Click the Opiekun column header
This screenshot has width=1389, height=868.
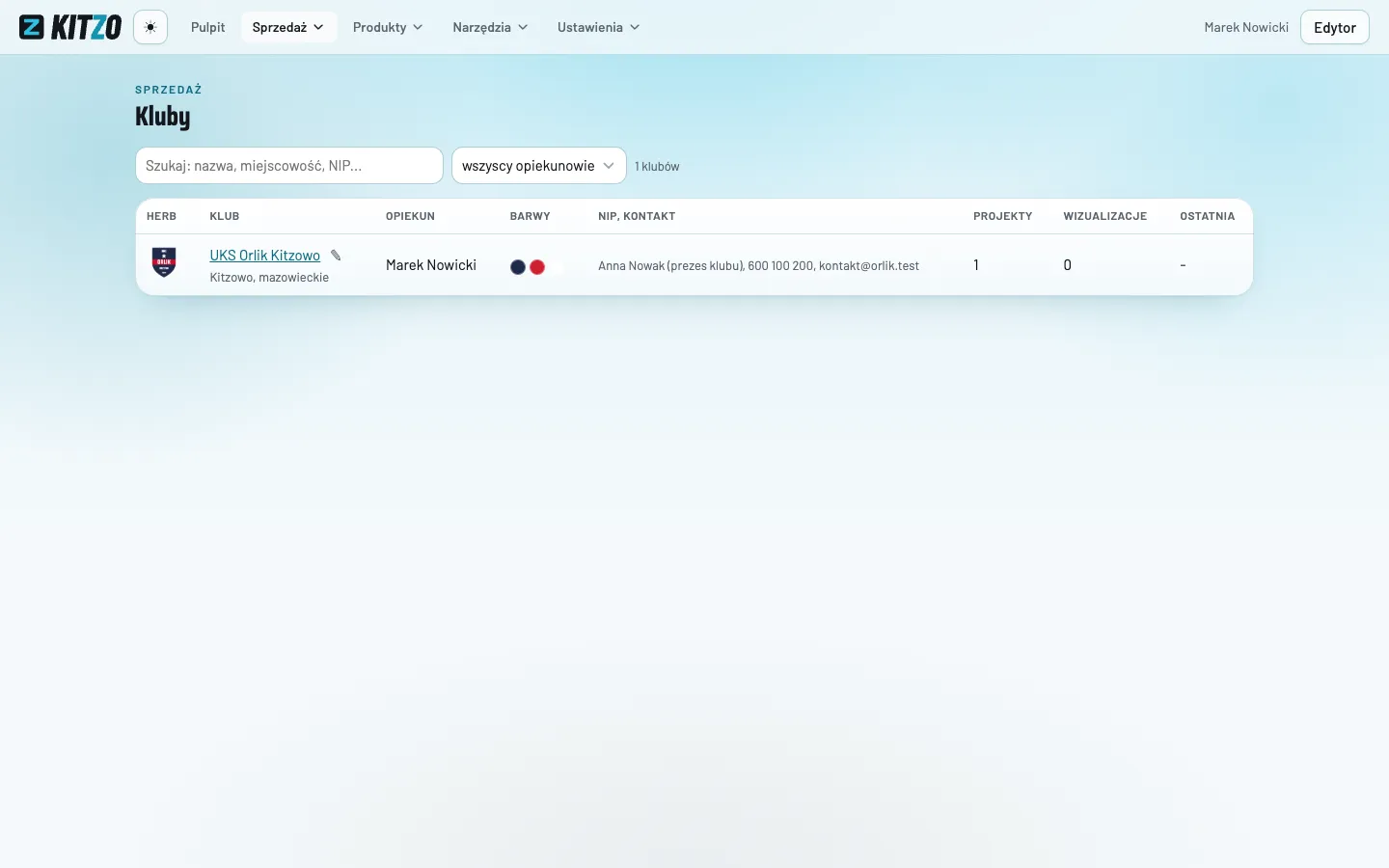pos(410,216)
